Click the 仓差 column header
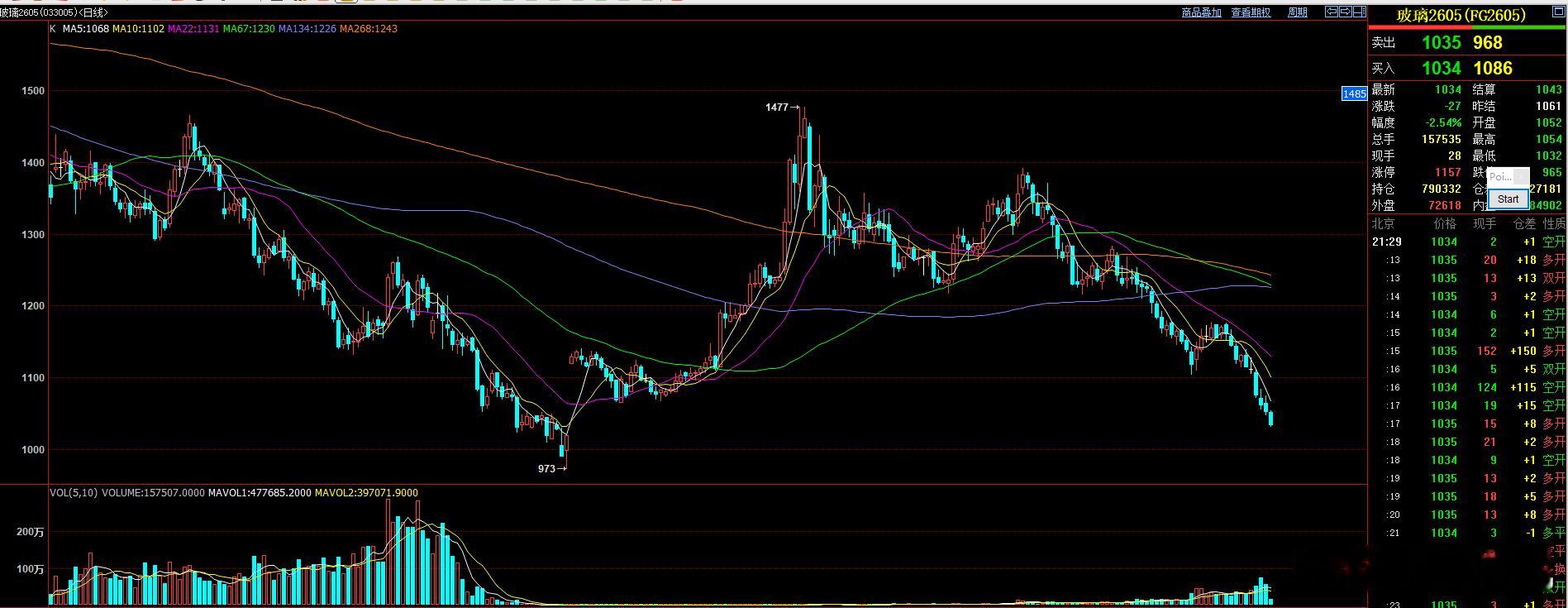 1524,224
